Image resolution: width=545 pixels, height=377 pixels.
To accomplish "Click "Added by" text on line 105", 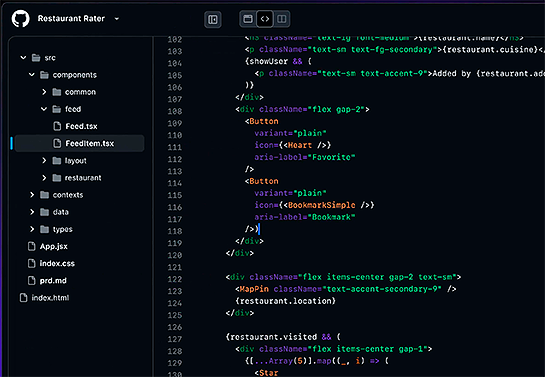I will (x=452, y=73).
